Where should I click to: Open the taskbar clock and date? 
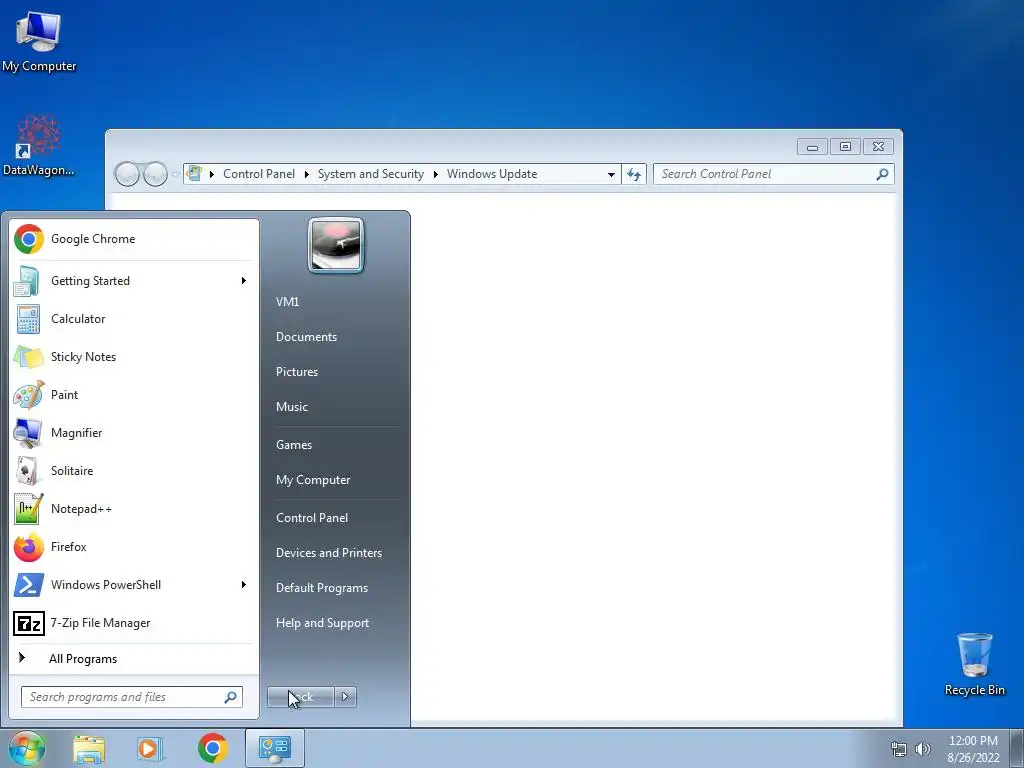click(973, 749)
